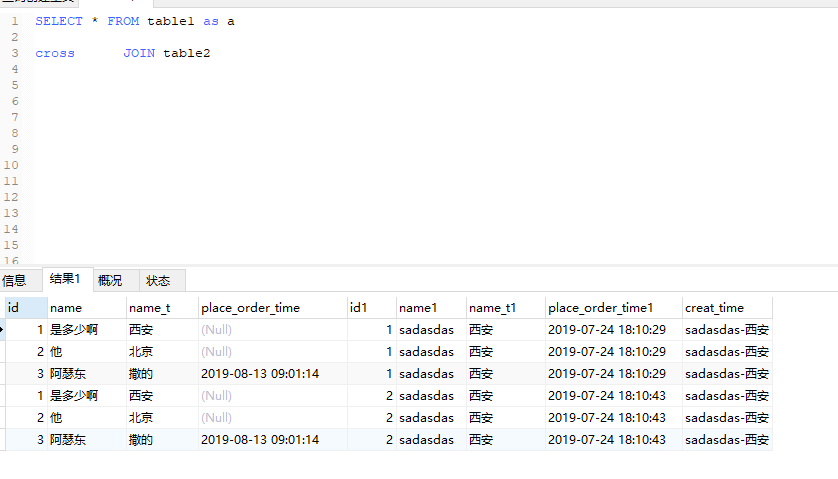Click the table2 text in the query
838x479 pixels.
pyautogui.click(x=187, y=53)
